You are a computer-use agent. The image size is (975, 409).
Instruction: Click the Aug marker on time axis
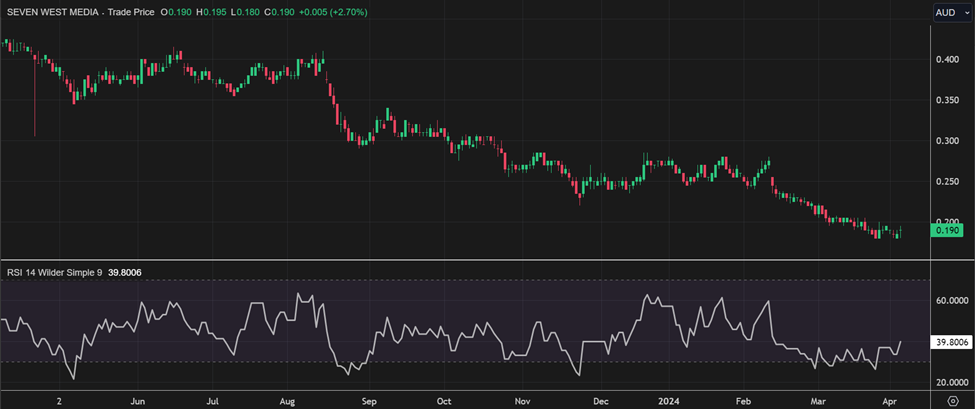click(286, 399)
